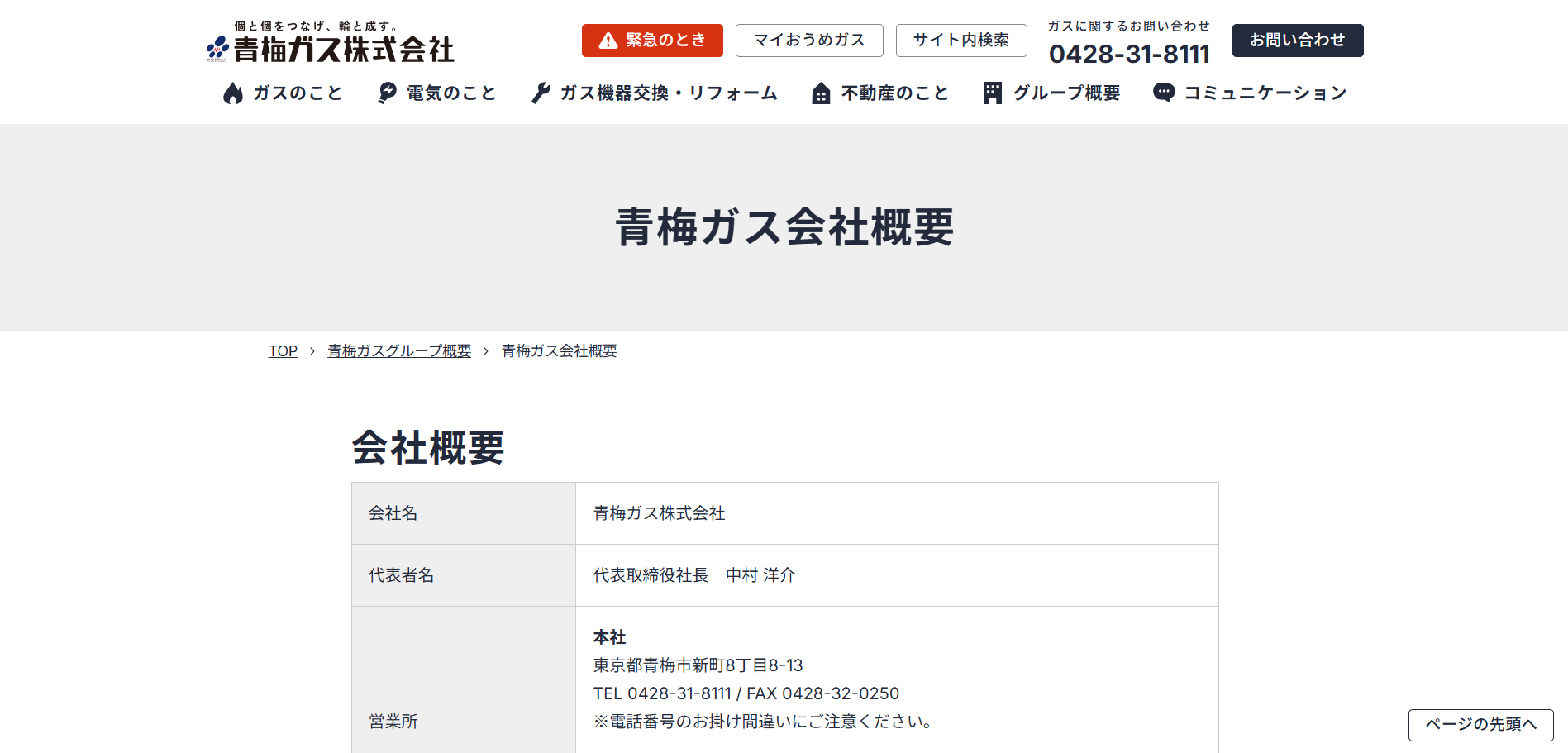
Task: Click the speech bubble communication icon
Action: tap(1164, 93)
